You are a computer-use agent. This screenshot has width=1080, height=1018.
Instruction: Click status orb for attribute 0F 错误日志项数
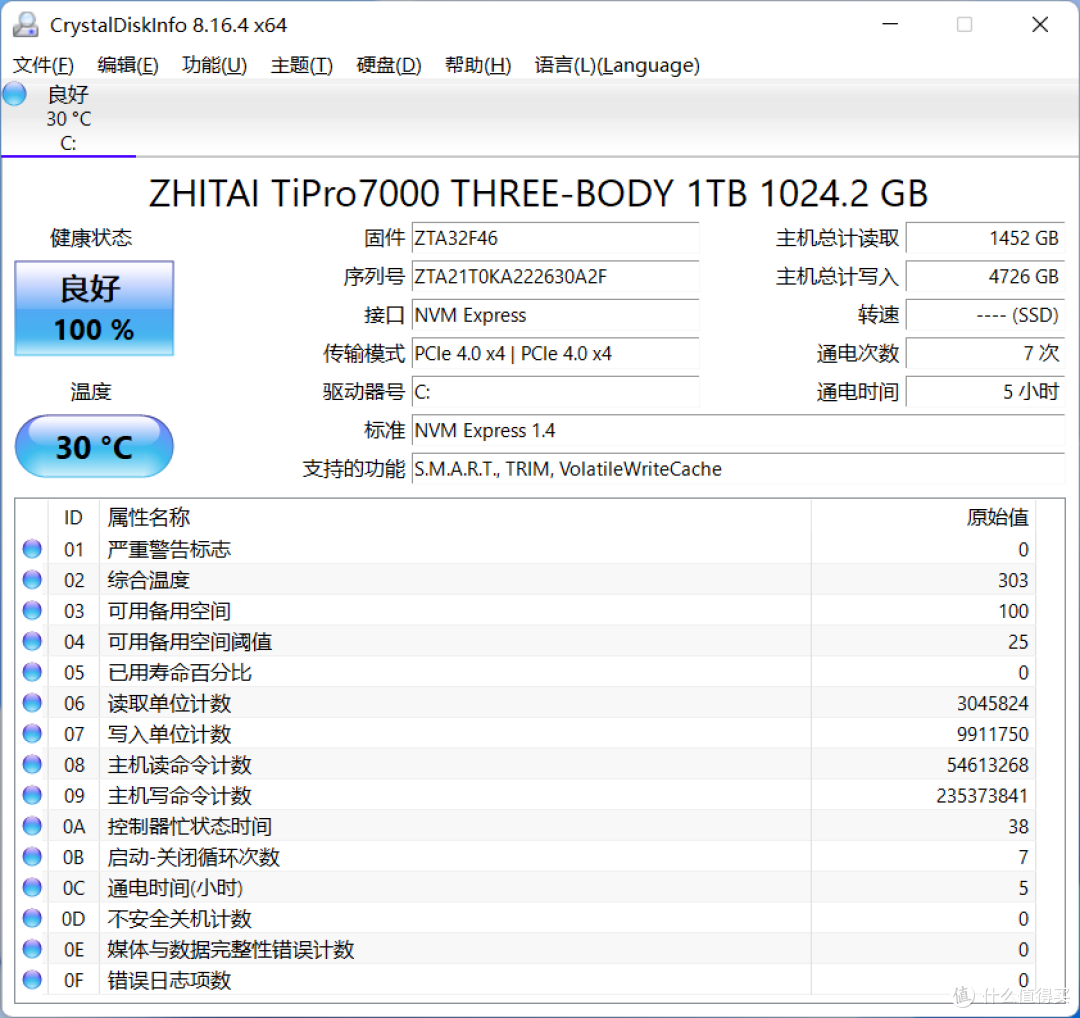click(32, 979)
